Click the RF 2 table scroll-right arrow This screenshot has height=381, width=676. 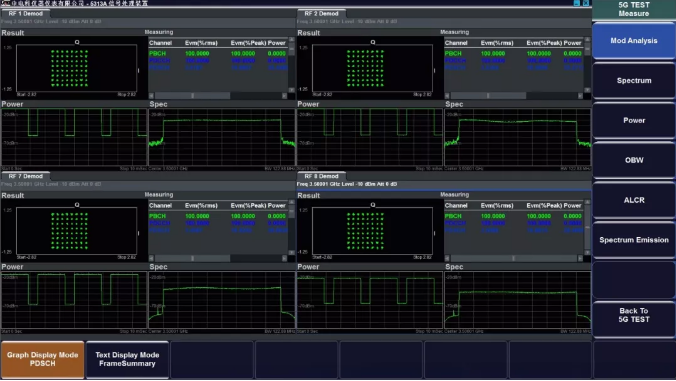pyautogui.click(x=580, y=96)
